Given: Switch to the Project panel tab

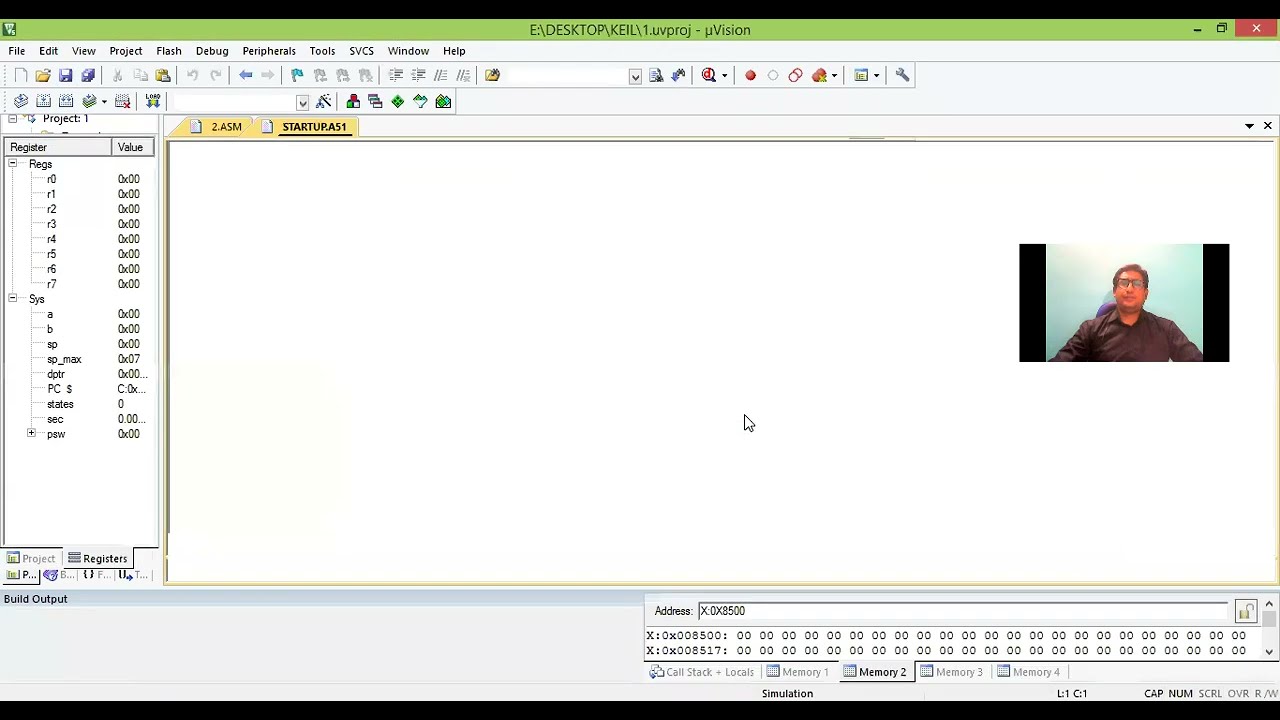Looking at the screenshot, I should pos(31,559).
